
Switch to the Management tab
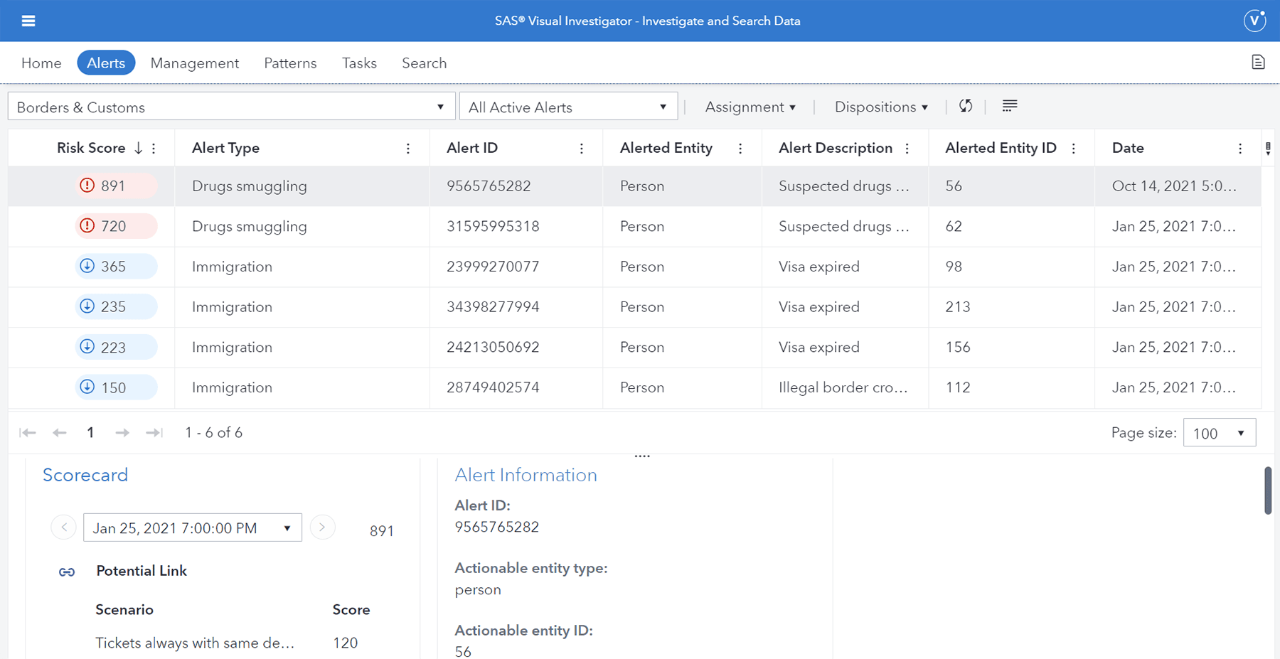[194, 62]
